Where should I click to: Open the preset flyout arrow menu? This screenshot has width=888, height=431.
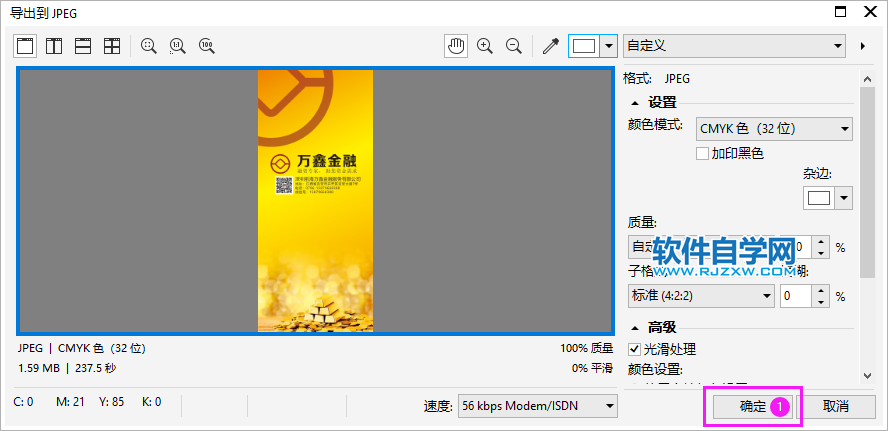(x=863, y=46)
